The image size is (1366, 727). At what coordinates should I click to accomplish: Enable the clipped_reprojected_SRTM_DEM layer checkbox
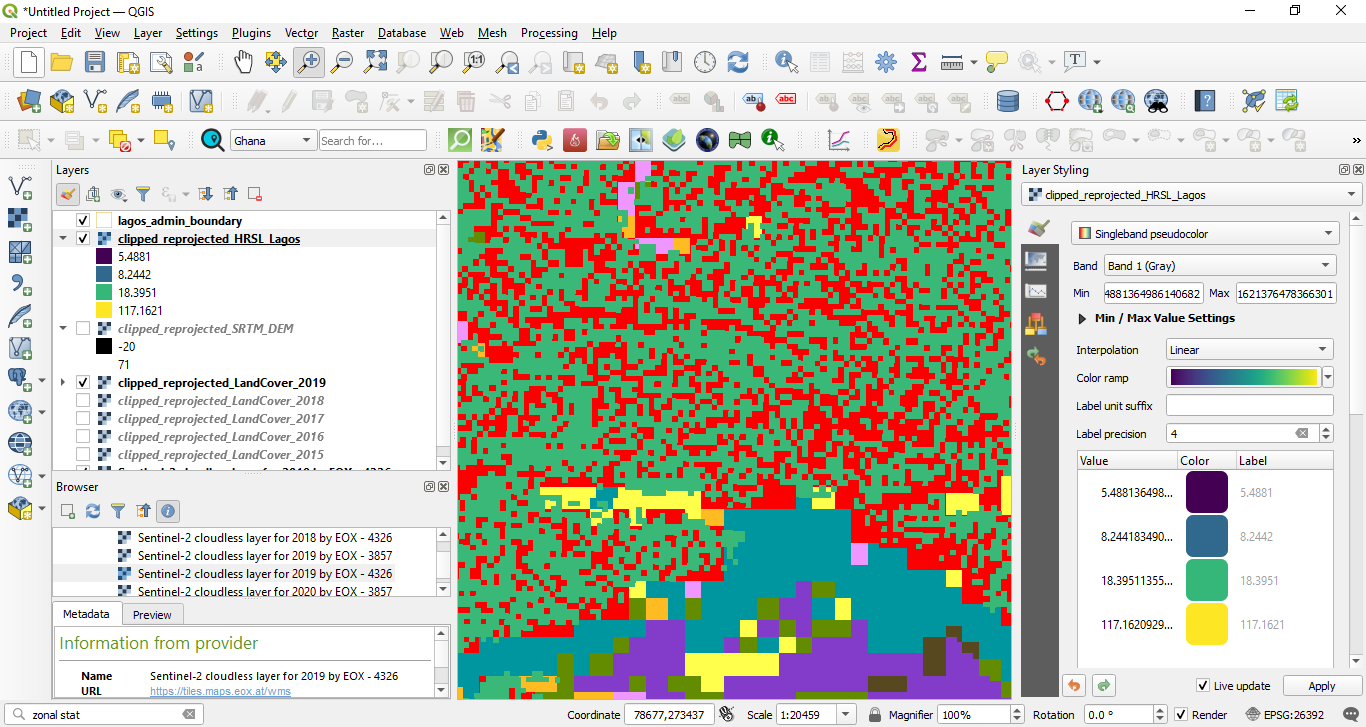tap(83, 328)
